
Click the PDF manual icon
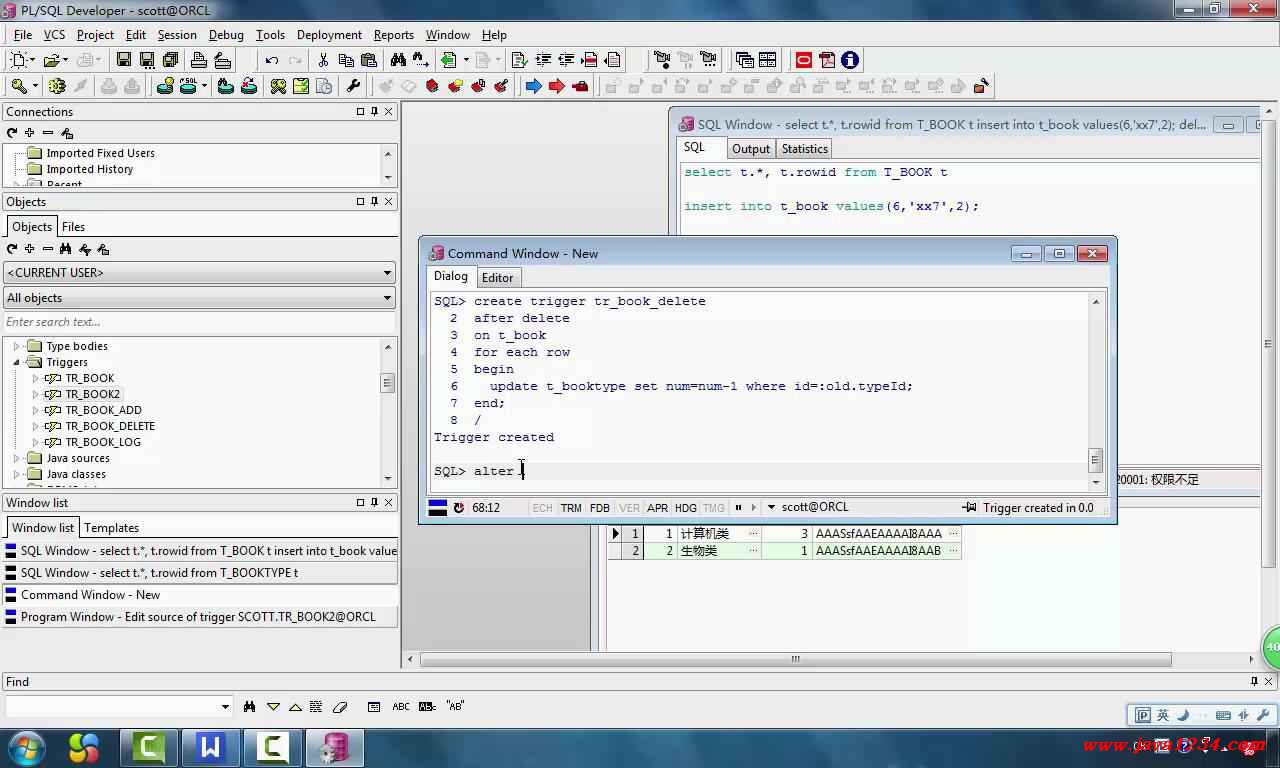pos(827,60)
